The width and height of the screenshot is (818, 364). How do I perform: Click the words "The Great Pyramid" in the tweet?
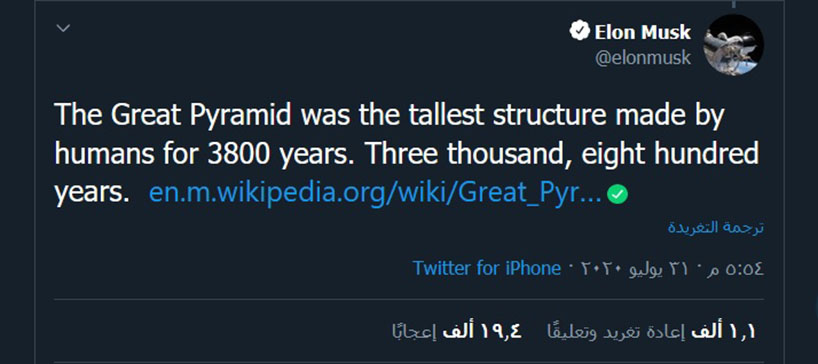[x=173, y=116]
